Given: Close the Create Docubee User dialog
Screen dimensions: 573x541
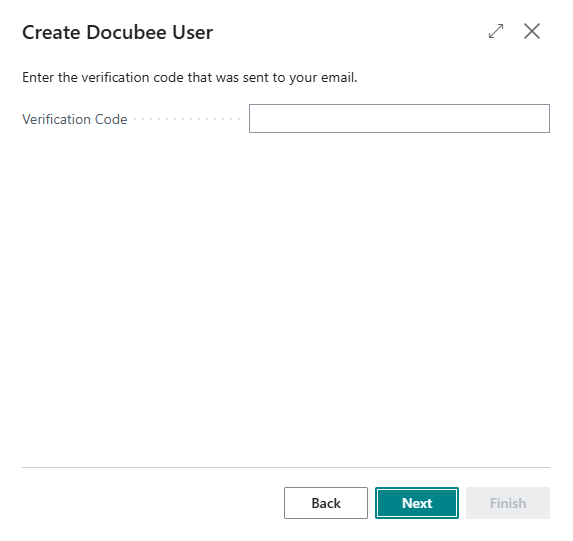Looking at the screenshot, I should pyautogui.click(x=532, y=31).
